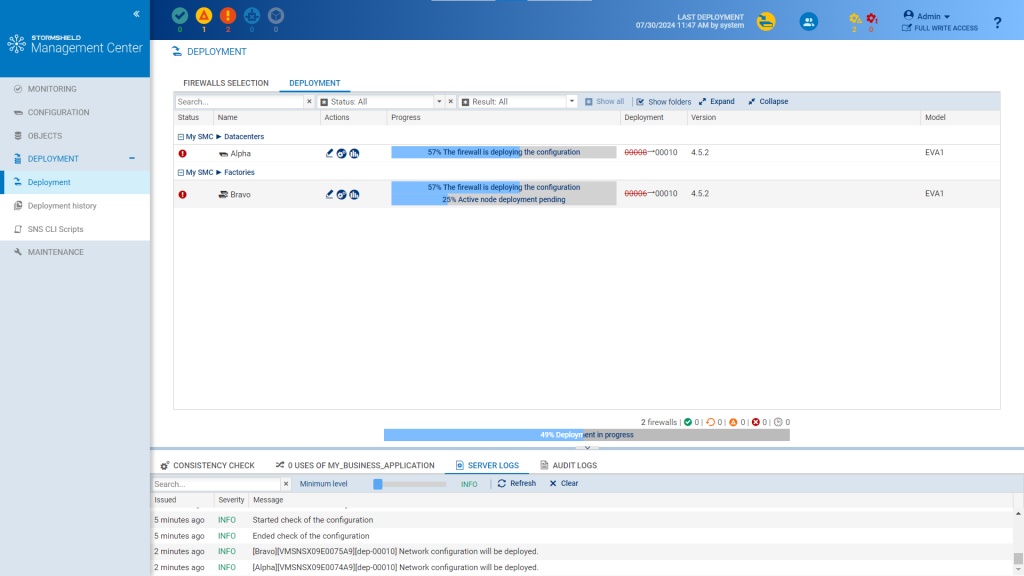The height and width of the screenshot is (576, 1024).
Task: Click the yellow deploy configuration icon in header
Action: pyautogui.click(x=766, y=22)
